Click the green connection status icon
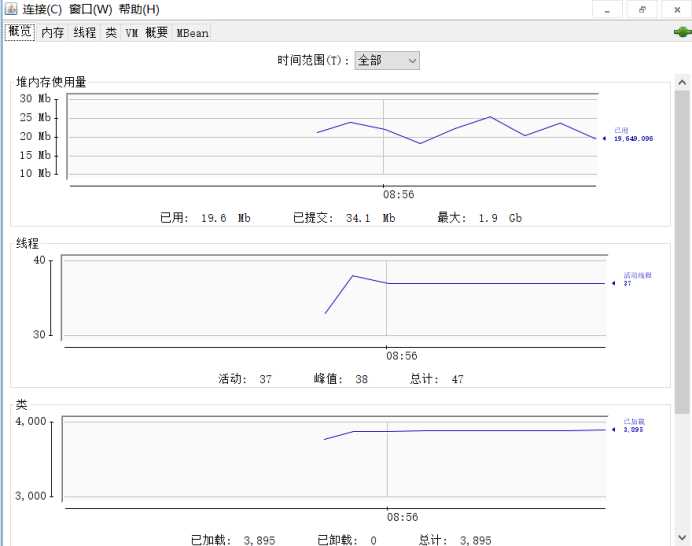 (x=682, y=32)
